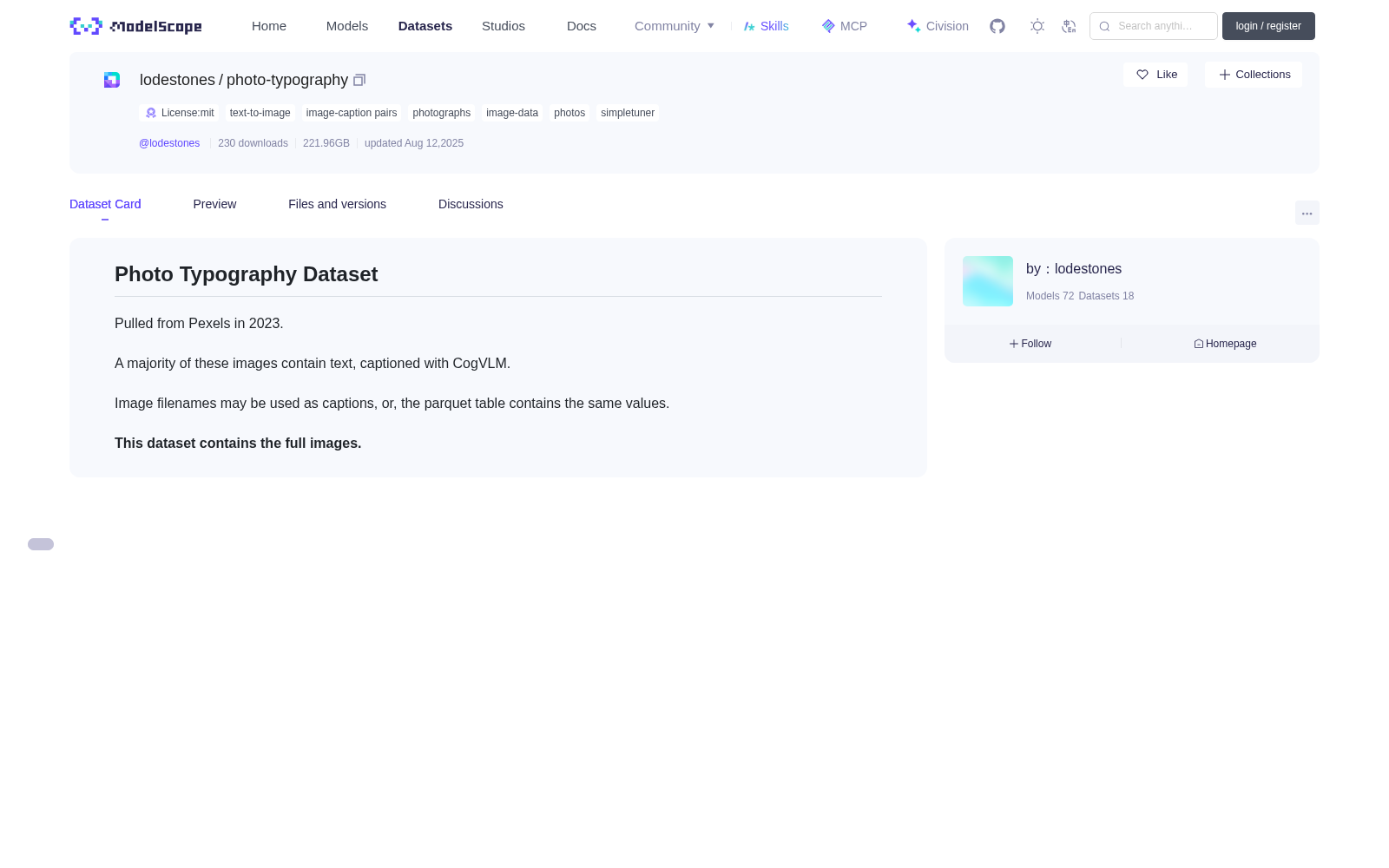The height and width of the screenshot is (868, 1389).
Task: Copy dataset name with the copy icon
Action: point(359,80)
